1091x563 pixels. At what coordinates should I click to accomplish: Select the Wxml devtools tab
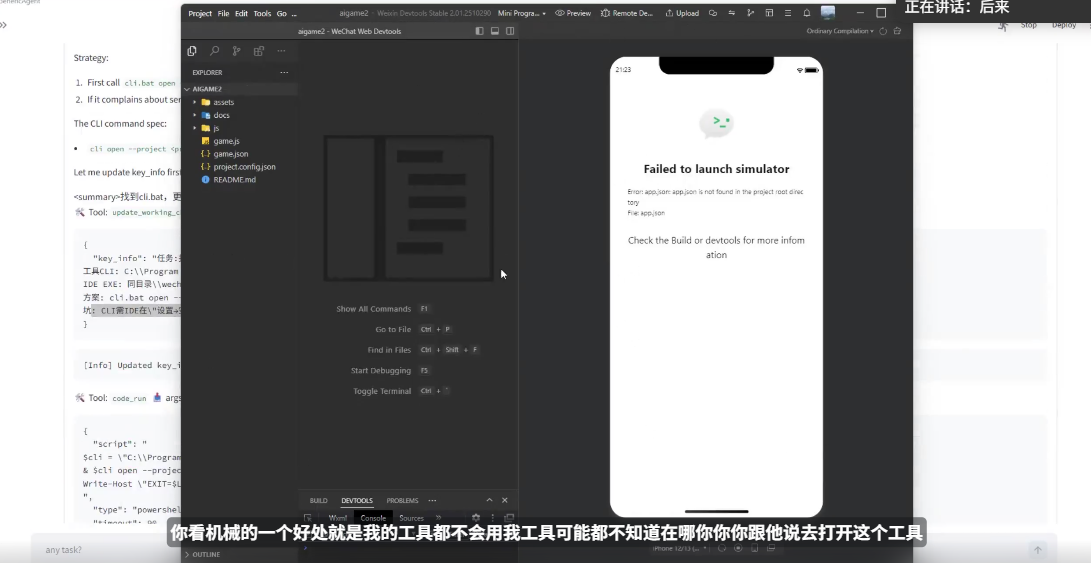click(337, 518)
